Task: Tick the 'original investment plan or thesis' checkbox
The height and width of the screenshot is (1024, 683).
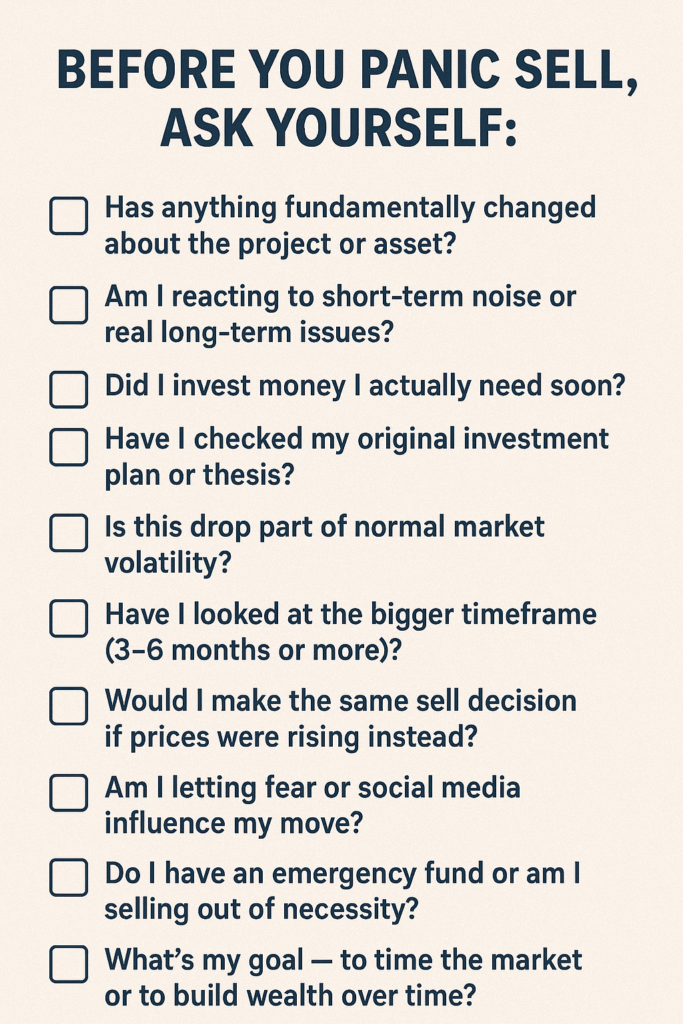Action: click(68, 448)
